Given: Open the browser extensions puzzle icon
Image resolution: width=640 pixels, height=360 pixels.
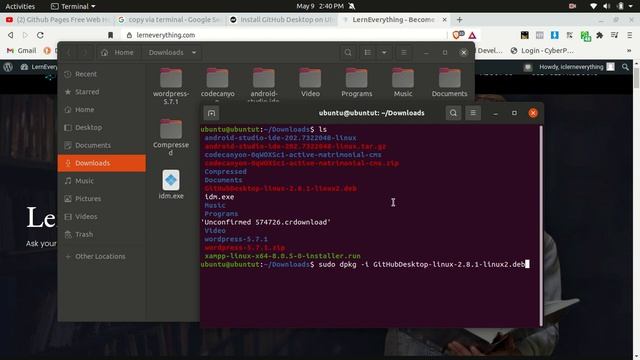Looking at the screenshot, I should coord(599,36).
